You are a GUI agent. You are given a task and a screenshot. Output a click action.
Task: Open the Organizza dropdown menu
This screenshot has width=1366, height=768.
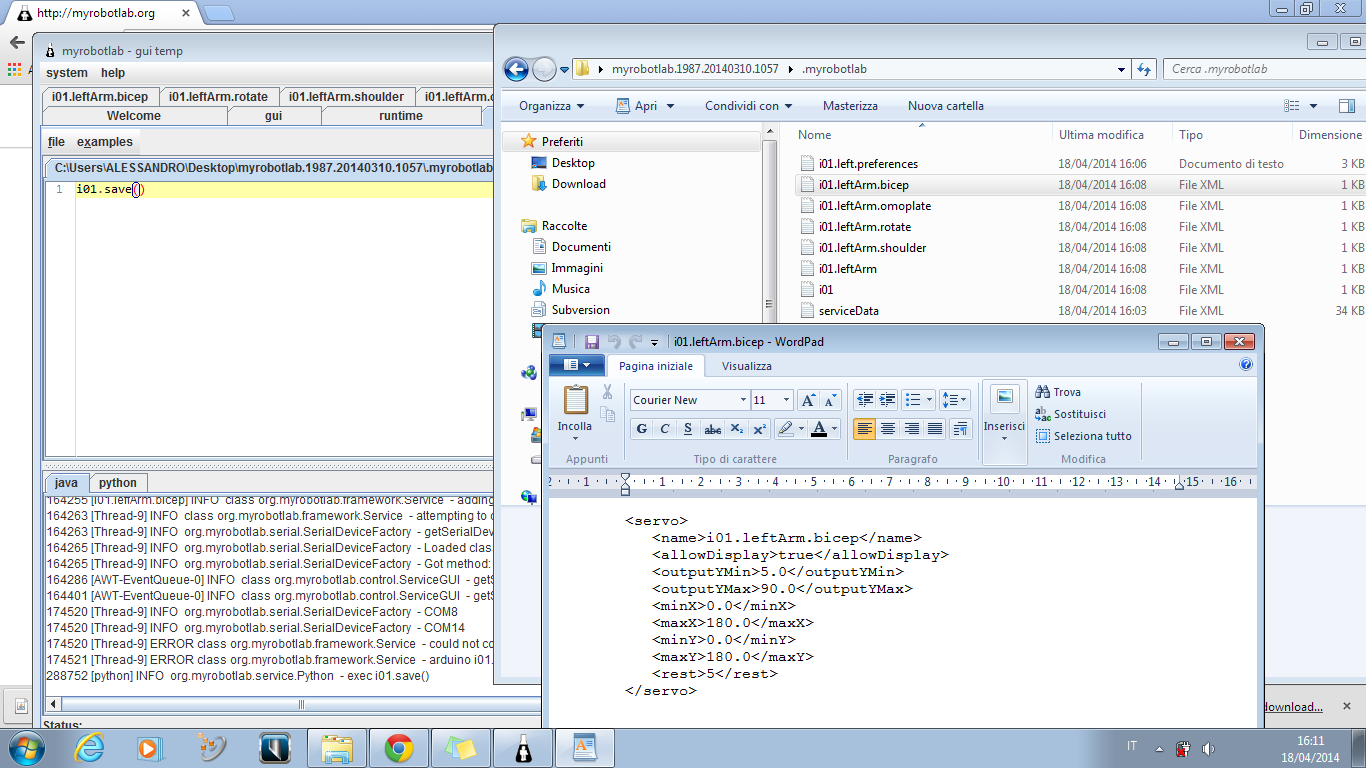point(551,106)
